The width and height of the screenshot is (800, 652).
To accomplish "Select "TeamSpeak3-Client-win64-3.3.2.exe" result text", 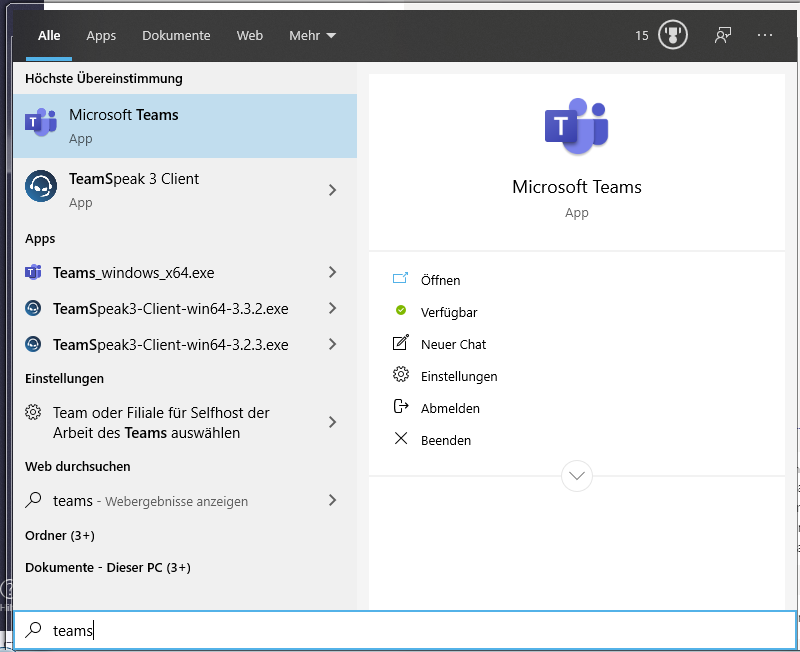I will [x=170, y=309].
